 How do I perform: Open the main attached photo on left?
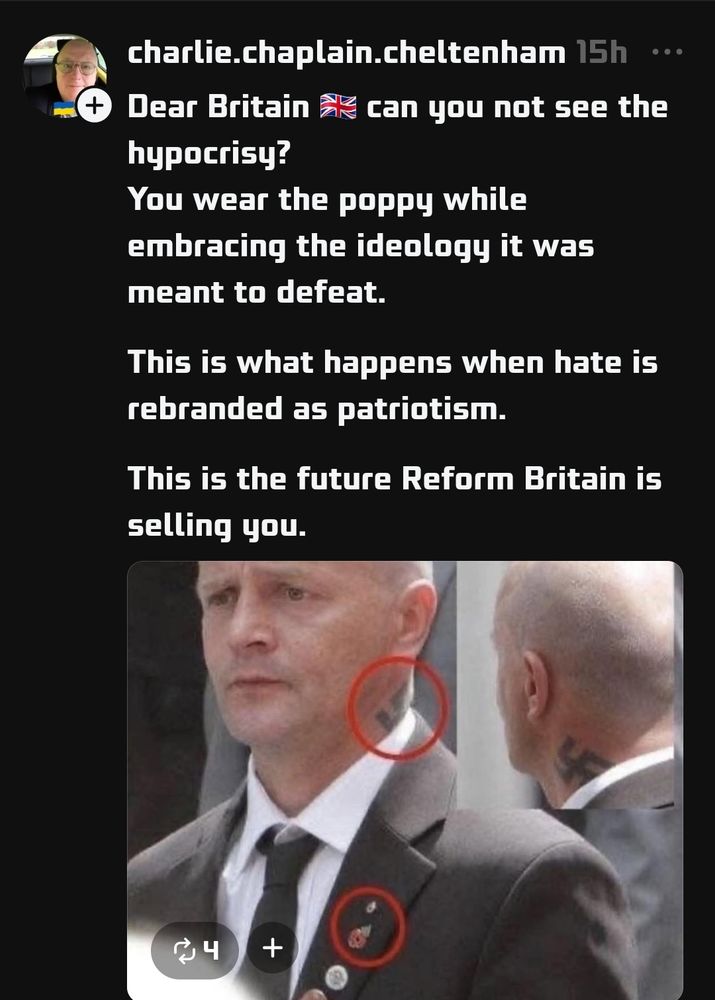[292, 780]
